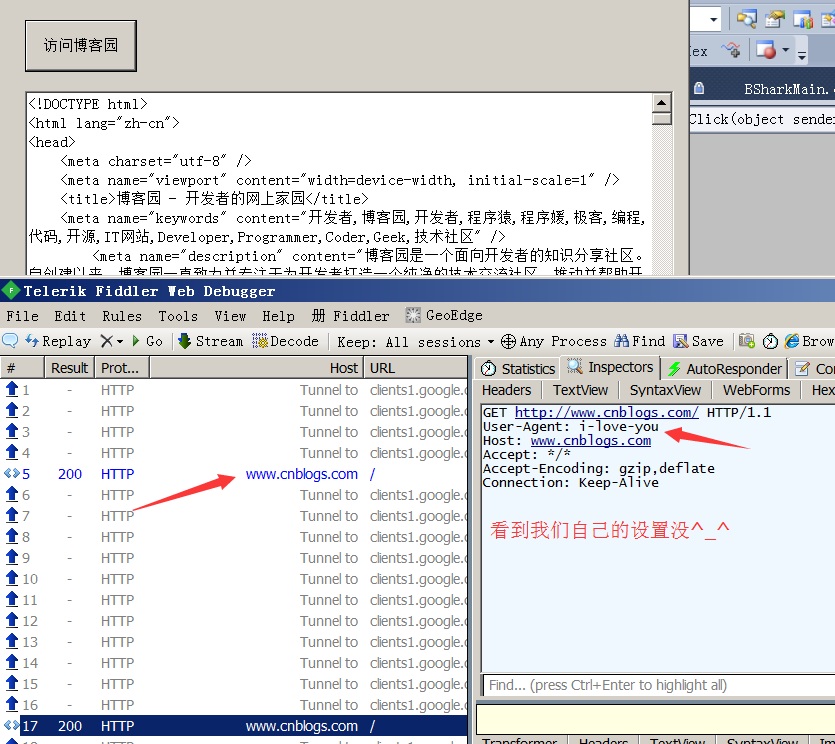This screenshot has height=744, width=835.
Task: Switch to the AutoResponder tab
Action: tap(725, 369)
